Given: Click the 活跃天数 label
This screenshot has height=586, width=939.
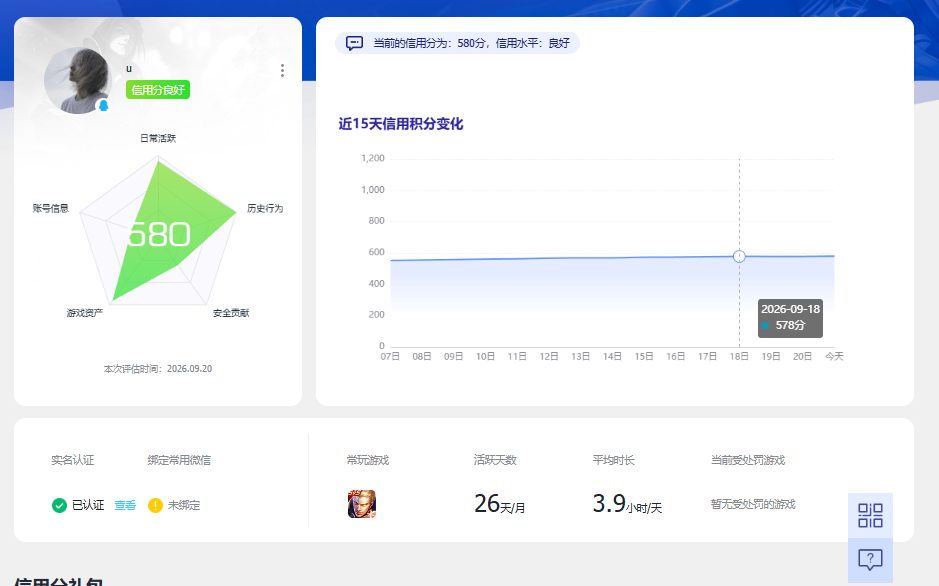Looking at the screenshot, I should point(495,460).
